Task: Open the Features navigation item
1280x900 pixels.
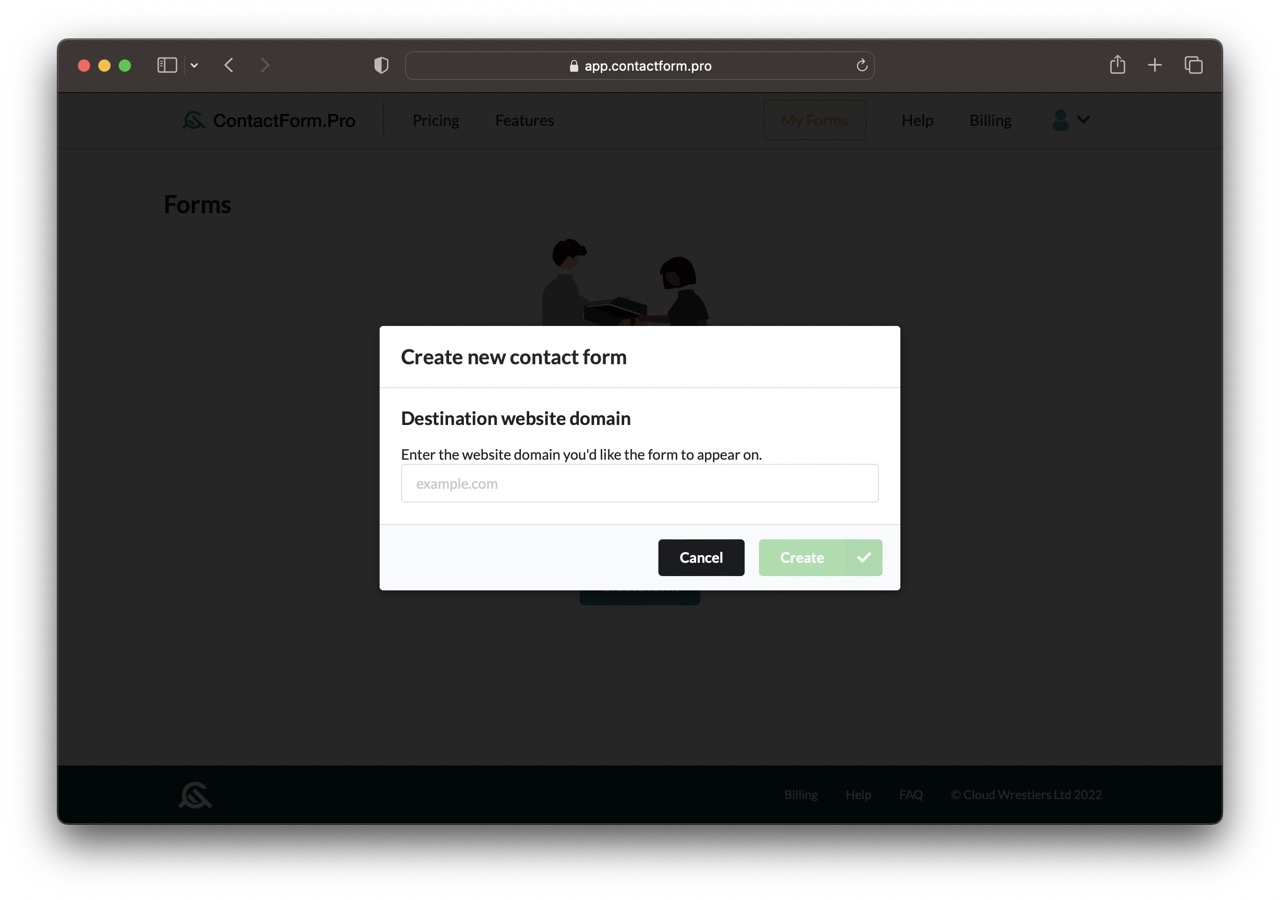Action: [524, 120]
